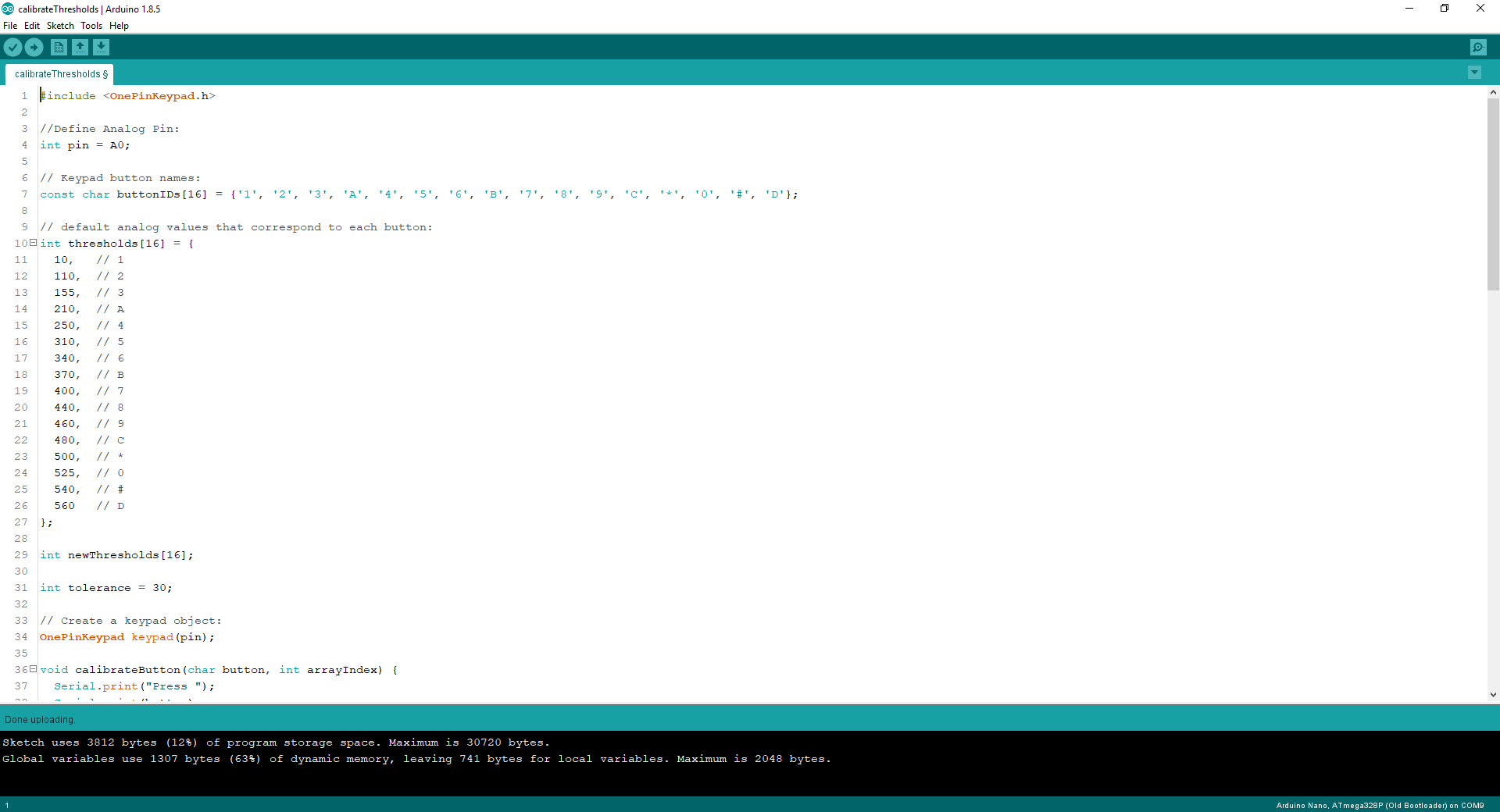Click the default analog values comment line
Image resolution: width=1500 pixels, height=812 pixels.
pyautogui.click(x=236, y=227)
